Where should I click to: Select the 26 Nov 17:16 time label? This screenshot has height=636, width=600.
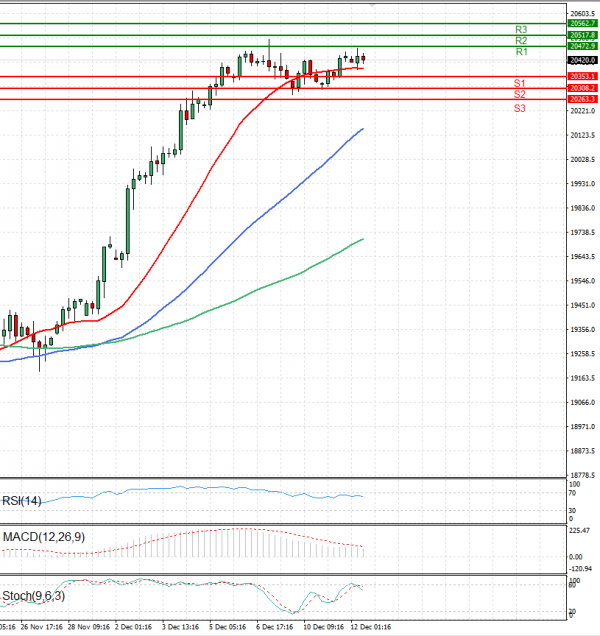click(41, 627)
